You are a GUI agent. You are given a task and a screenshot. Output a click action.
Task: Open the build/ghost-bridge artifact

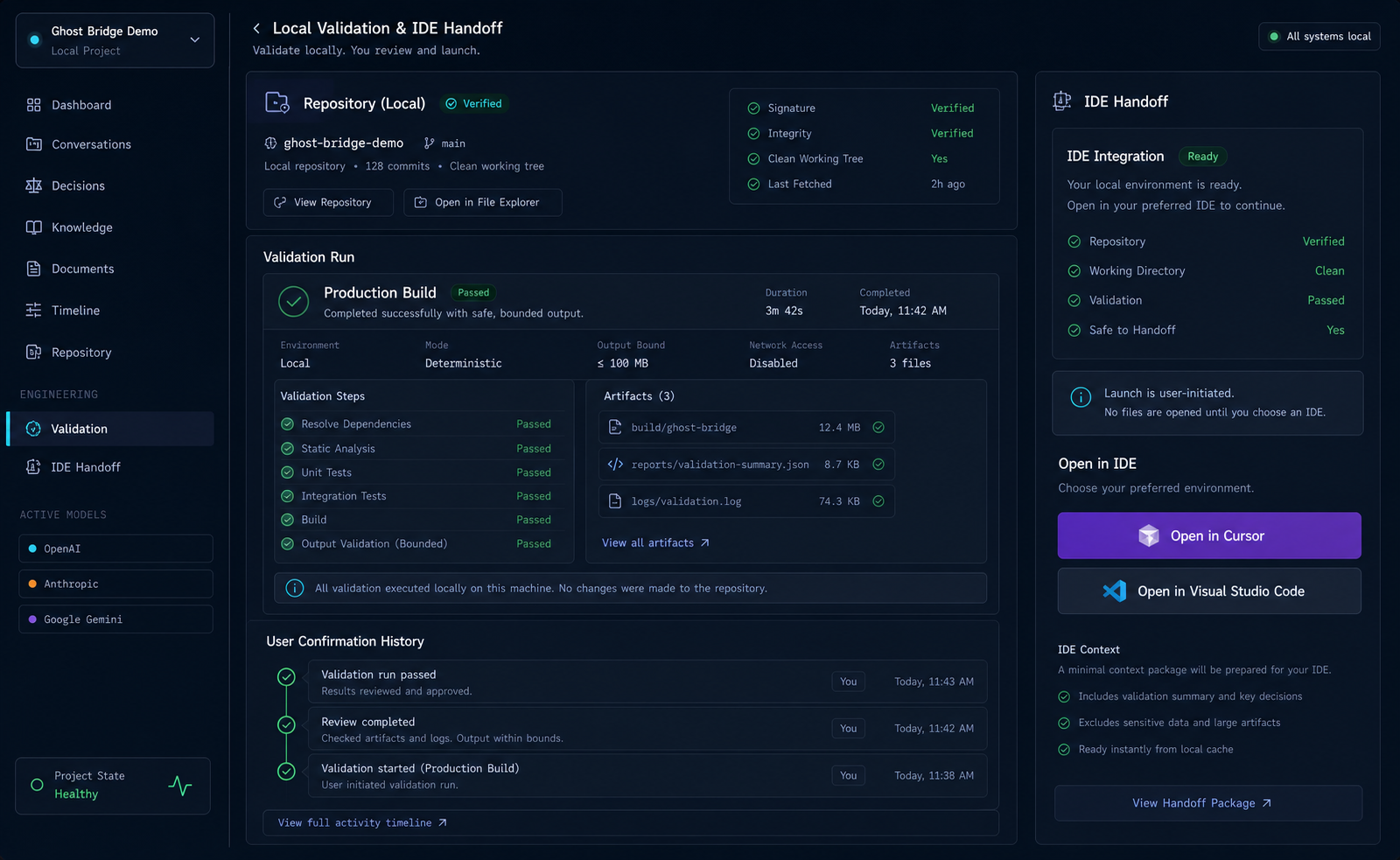coord(746,428)
